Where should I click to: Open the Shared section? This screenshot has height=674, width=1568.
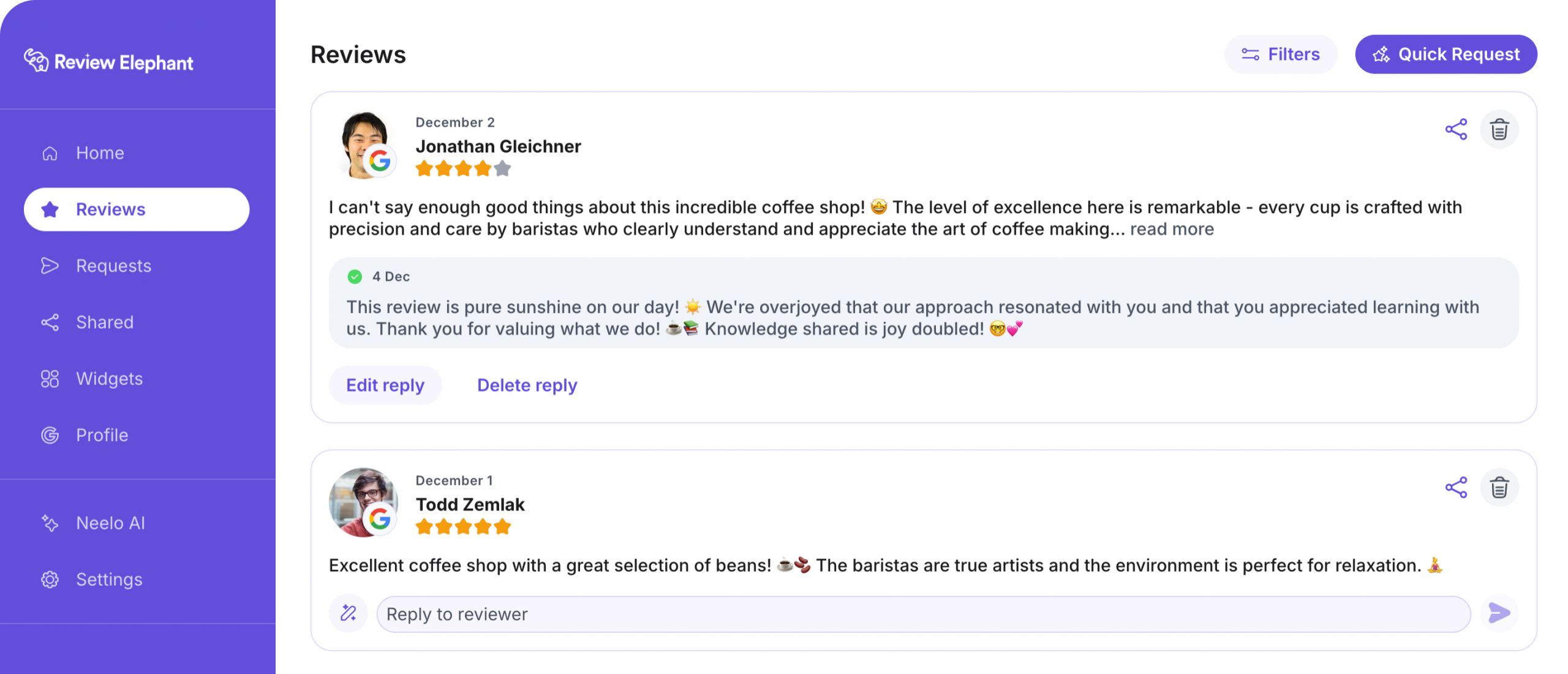point(105,322)
